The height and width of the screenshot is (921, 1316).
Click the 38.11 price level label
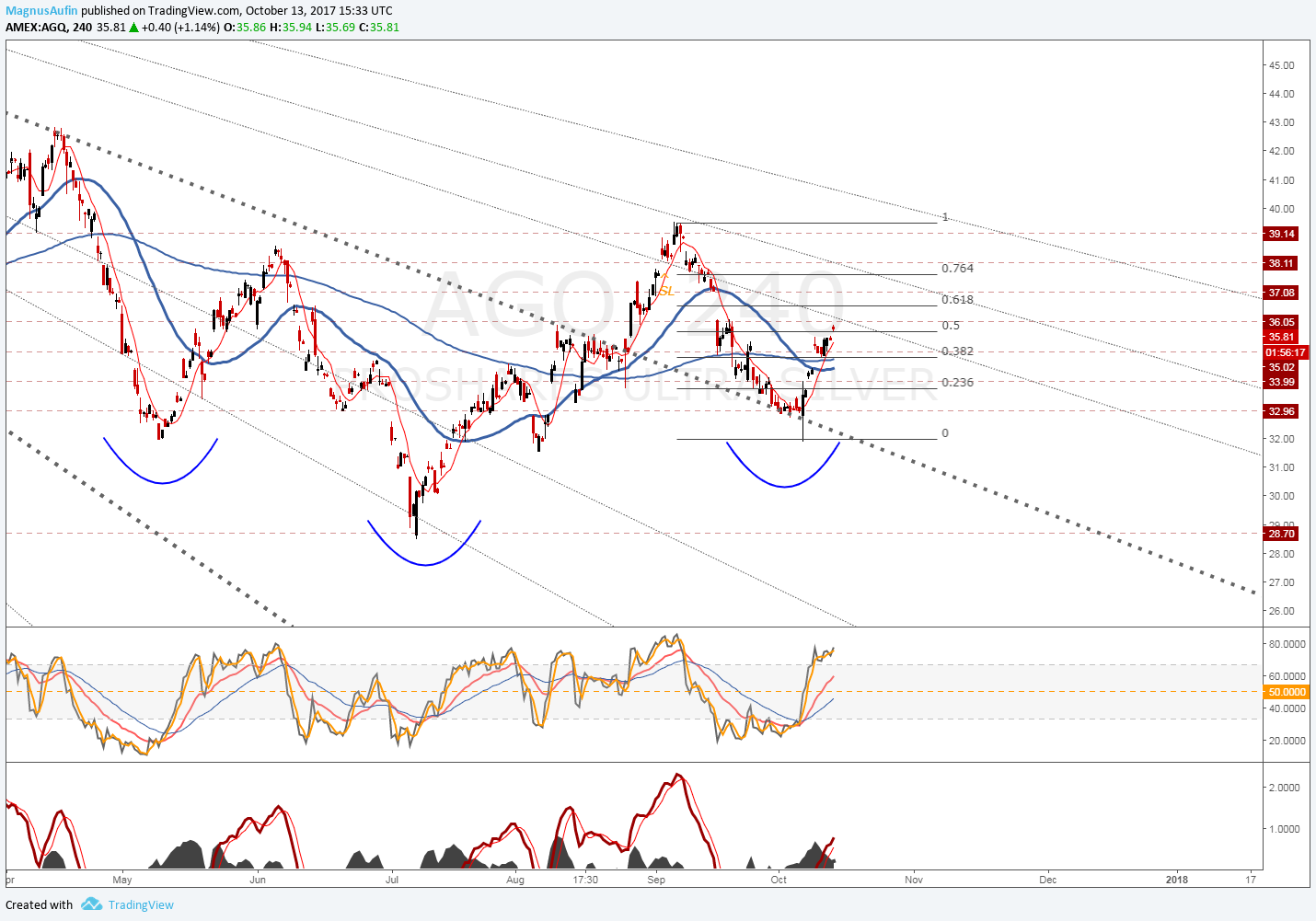point(1282,263)
